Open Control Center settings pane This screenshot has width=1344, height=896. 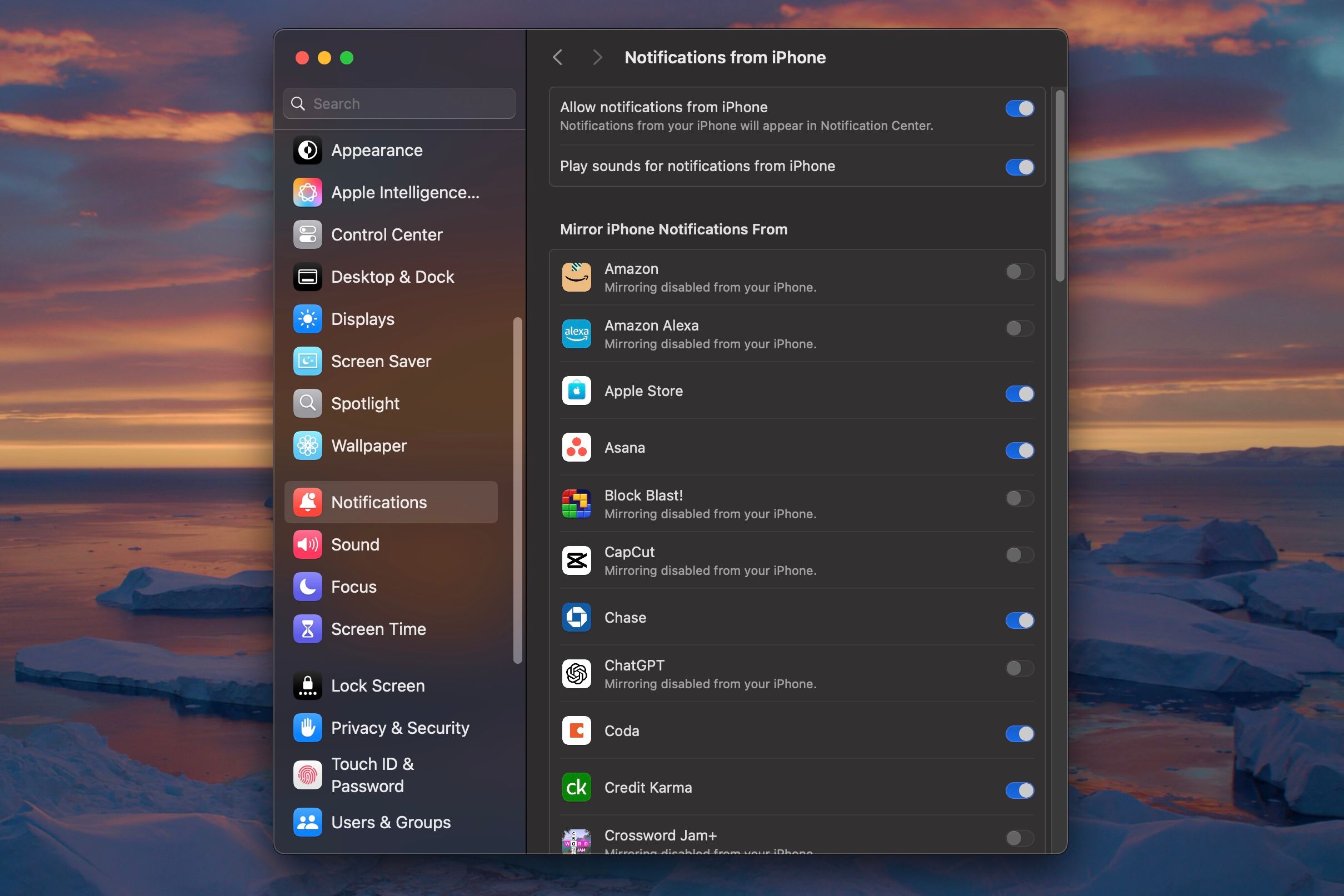pyautogui.click(x=391, y=235)
